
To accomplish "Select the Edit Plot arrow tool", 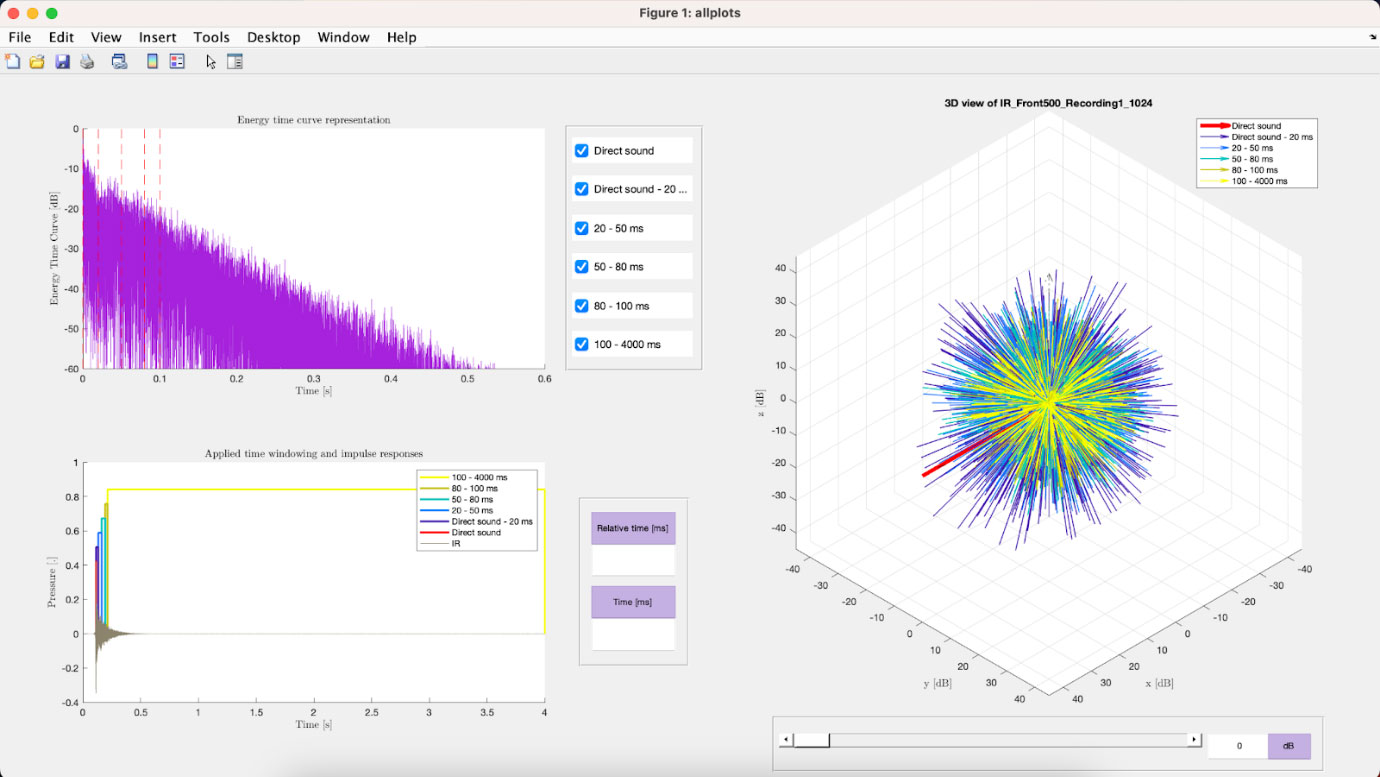I will point(211,62).
